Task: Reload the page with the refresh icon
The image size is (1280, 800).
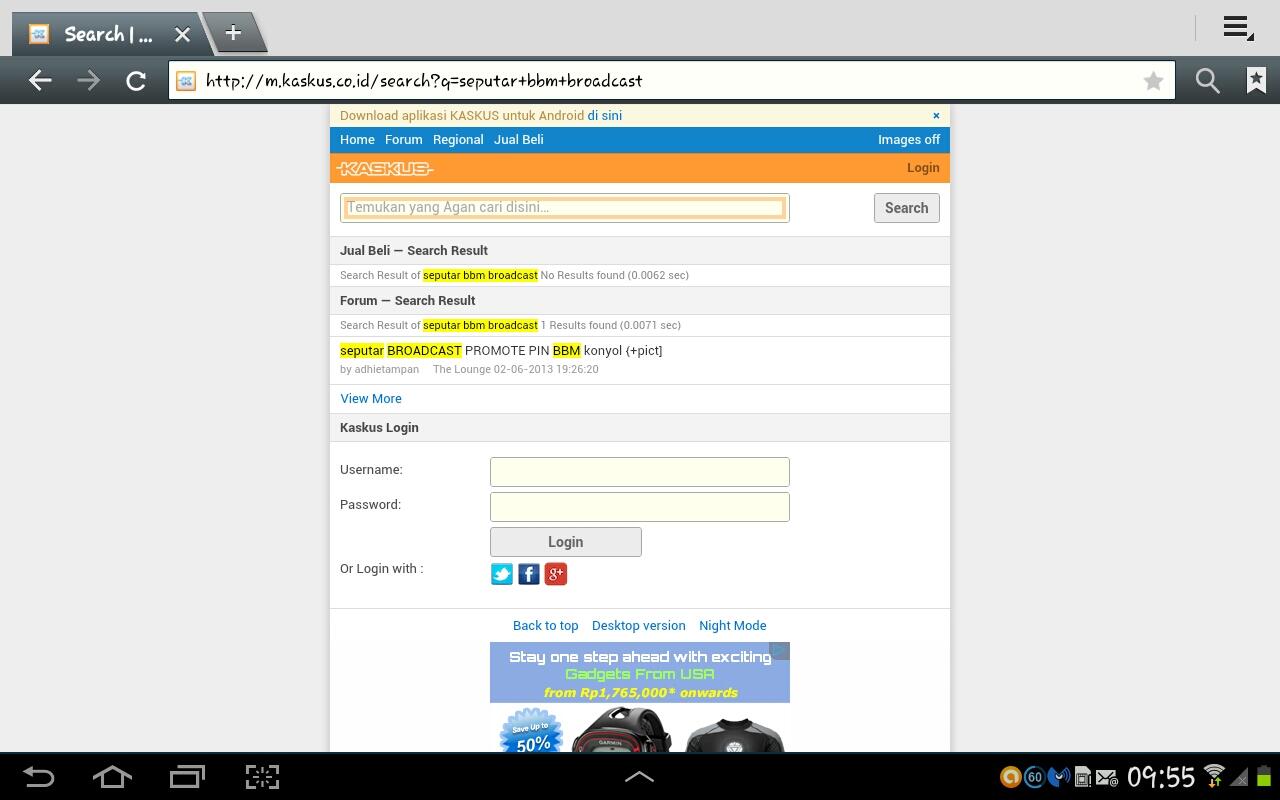Action: point(136,81)
